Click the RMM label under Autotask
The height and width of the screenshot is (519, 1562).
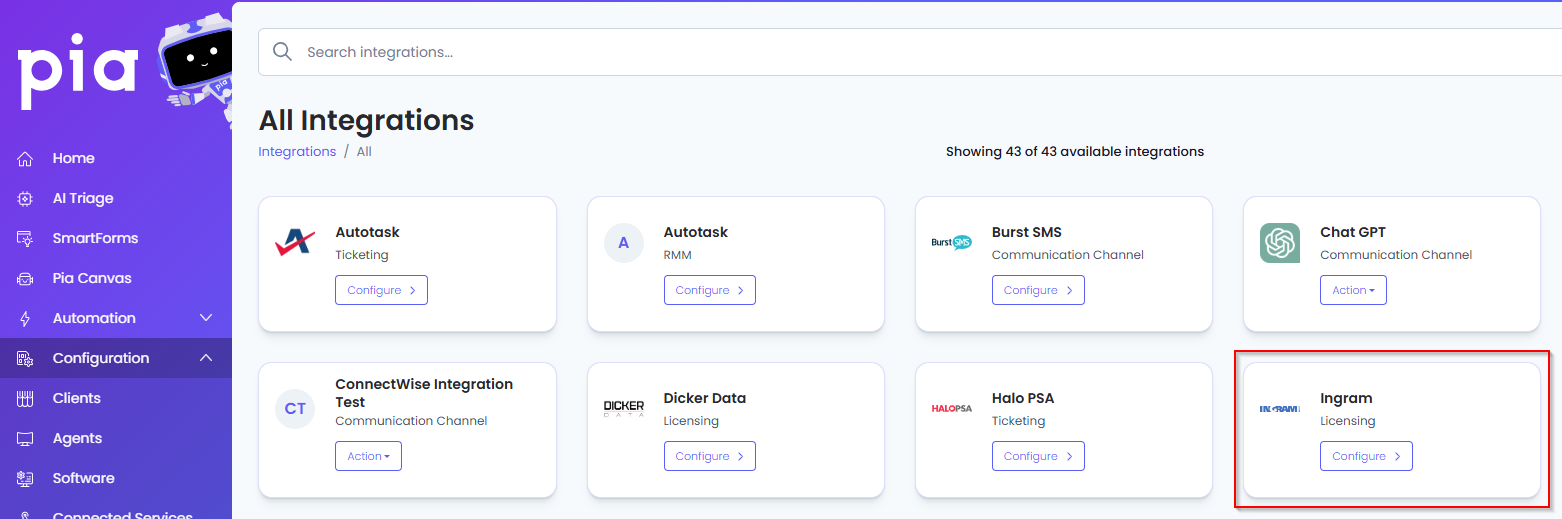coord(678,255)
